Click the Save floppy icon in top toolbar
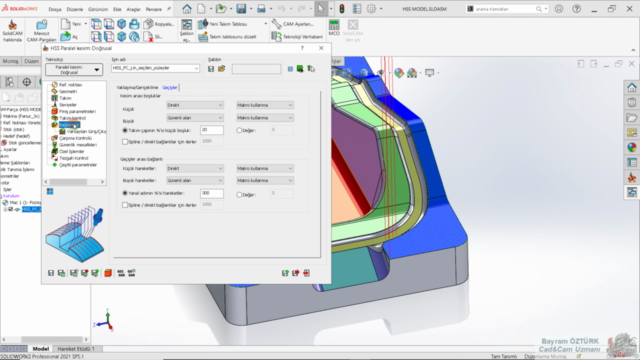 (x=241, y=9)
